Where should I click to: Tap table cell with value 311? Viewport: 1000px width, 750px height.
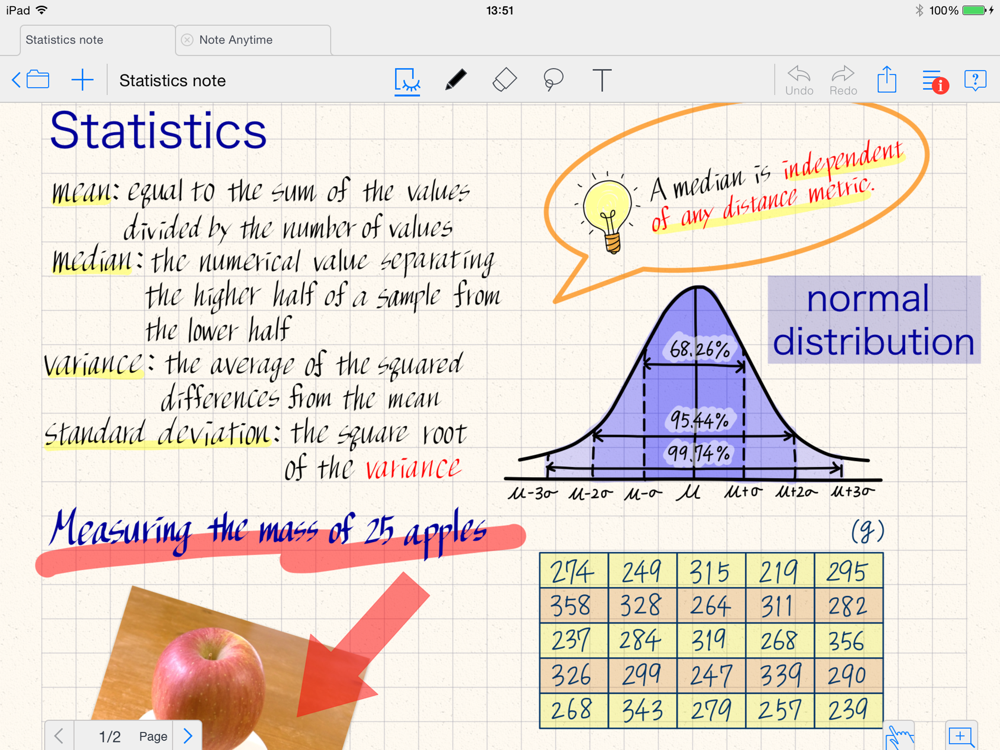tap(779, 605)
